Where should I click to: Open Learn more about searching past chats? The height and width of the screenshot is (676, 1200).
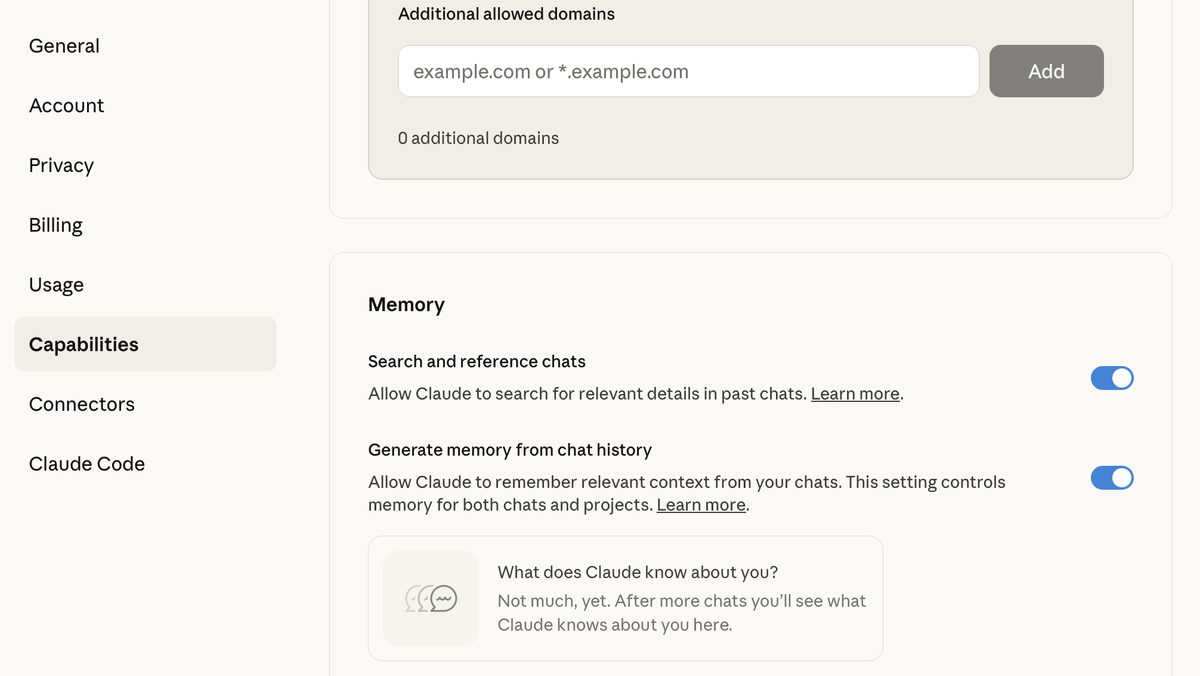(854, 393)
